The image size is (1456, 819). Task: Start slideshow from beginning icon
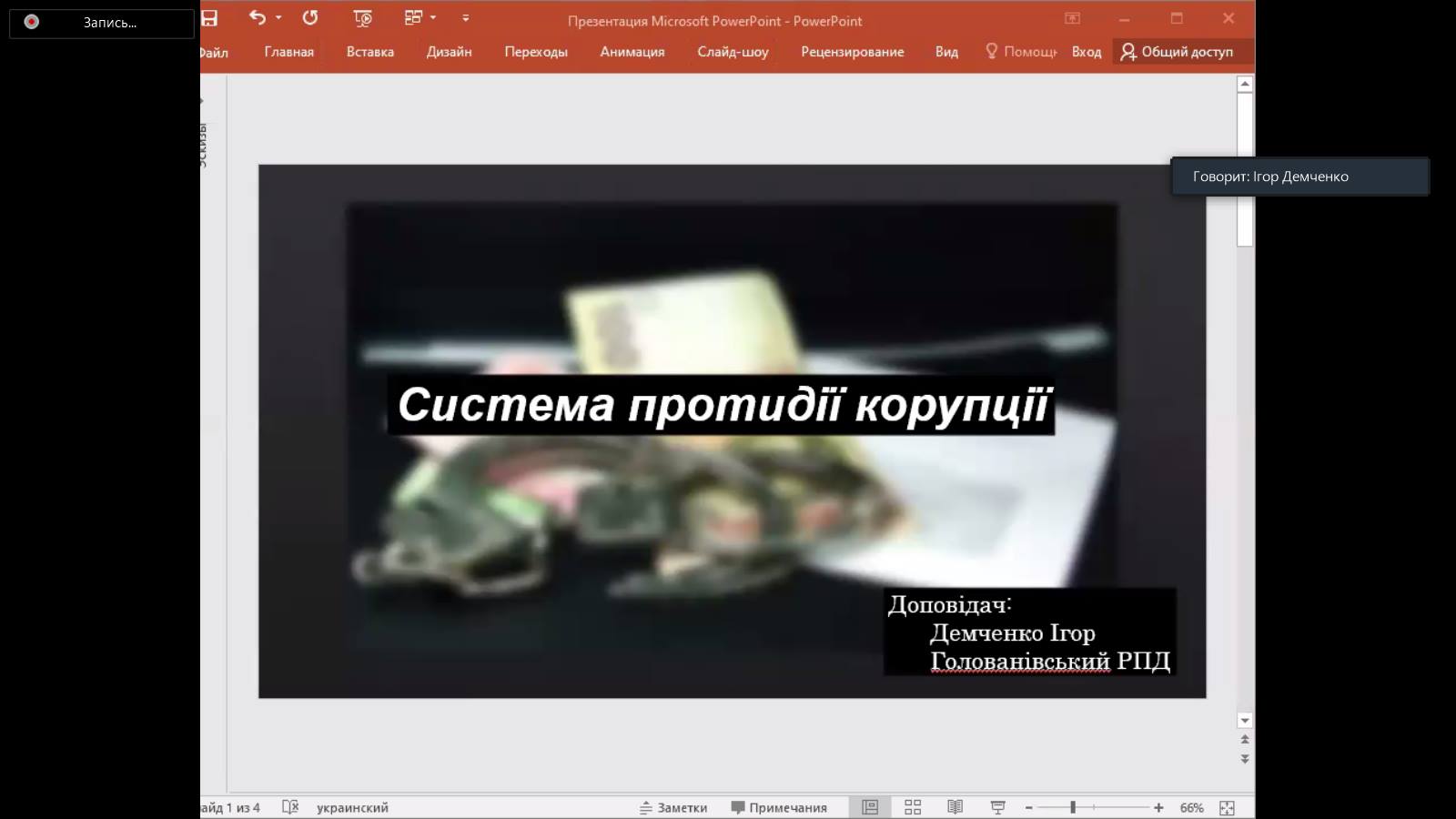[362, 18]
